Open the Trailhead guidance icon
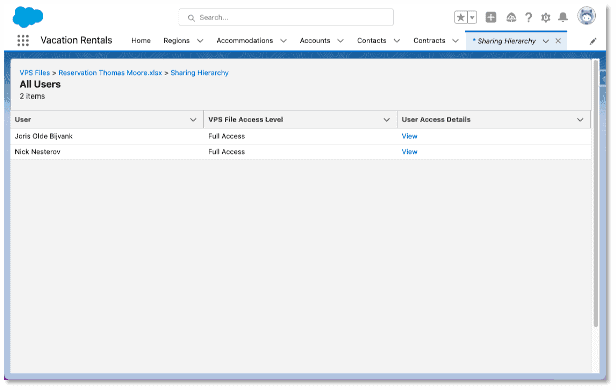The image size is (616, 390). 511,17
